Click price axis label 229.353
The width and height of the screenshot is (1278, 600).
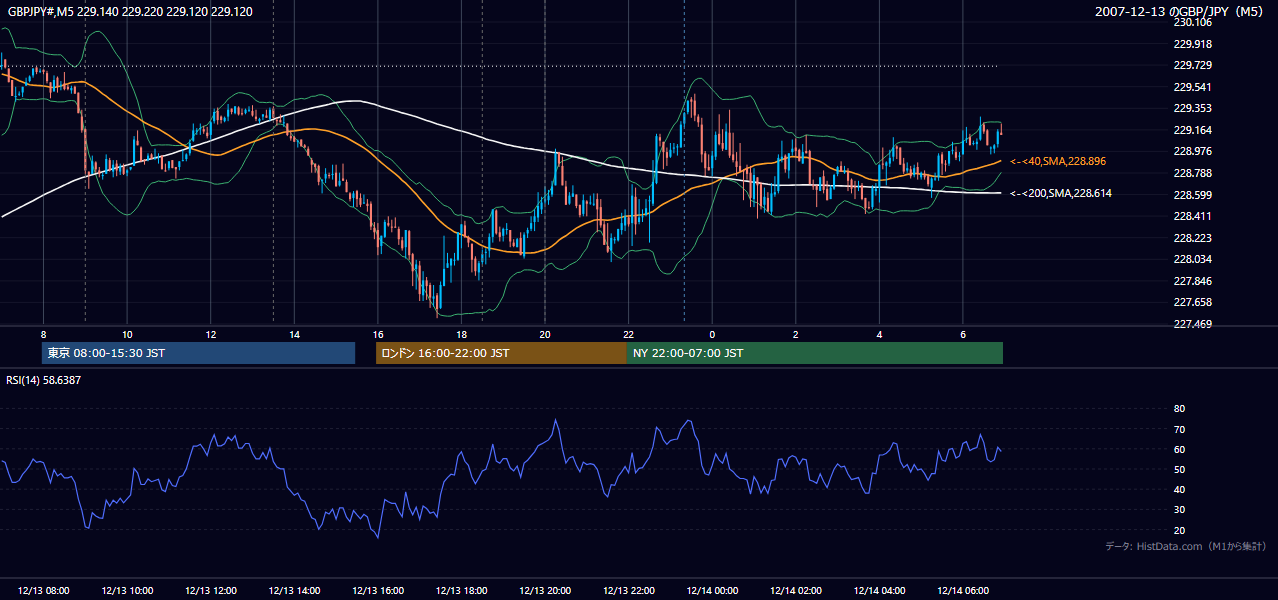(1191, 108)
